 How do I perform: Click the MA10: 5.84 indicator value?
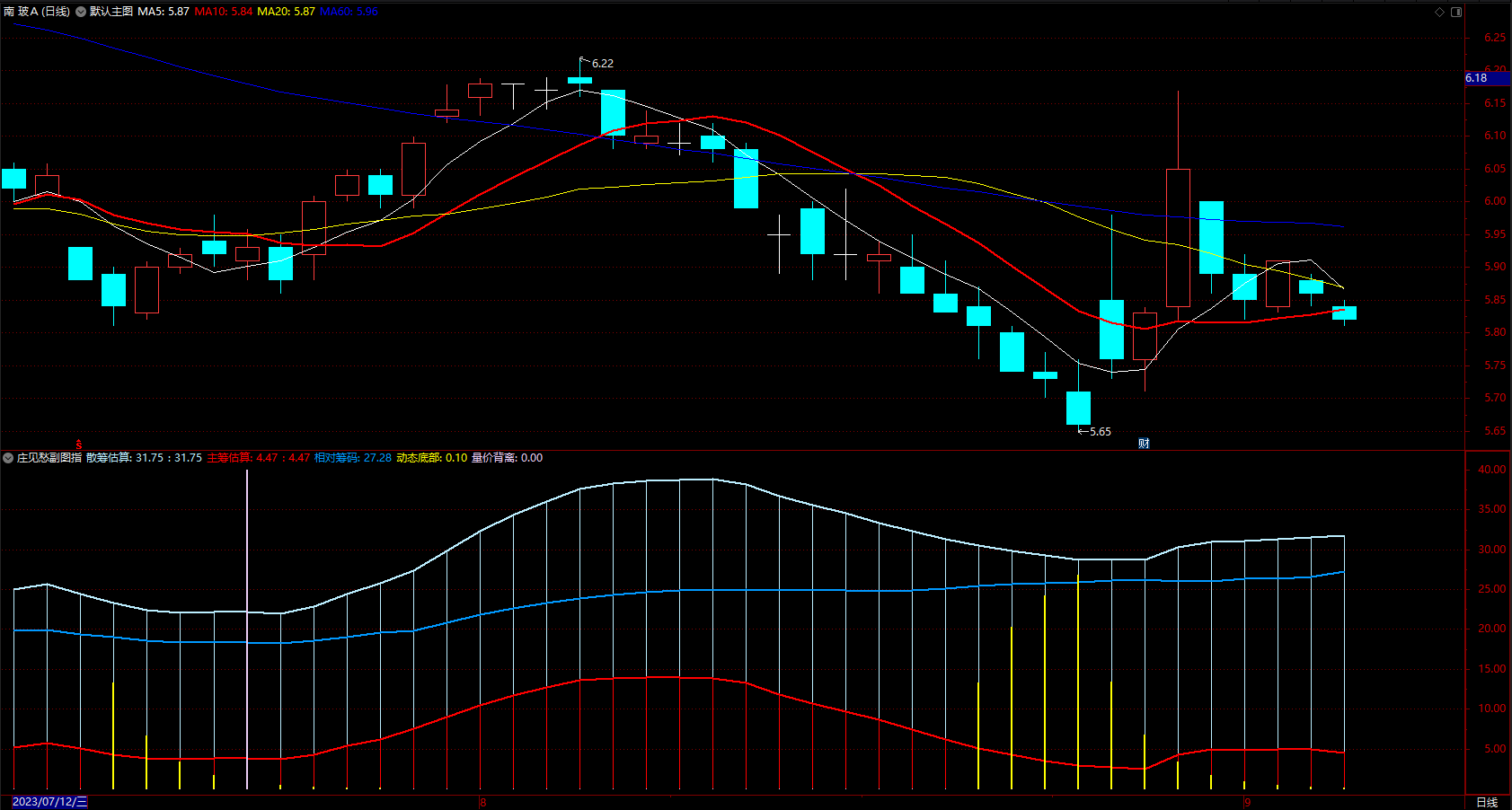click(224, 12)
